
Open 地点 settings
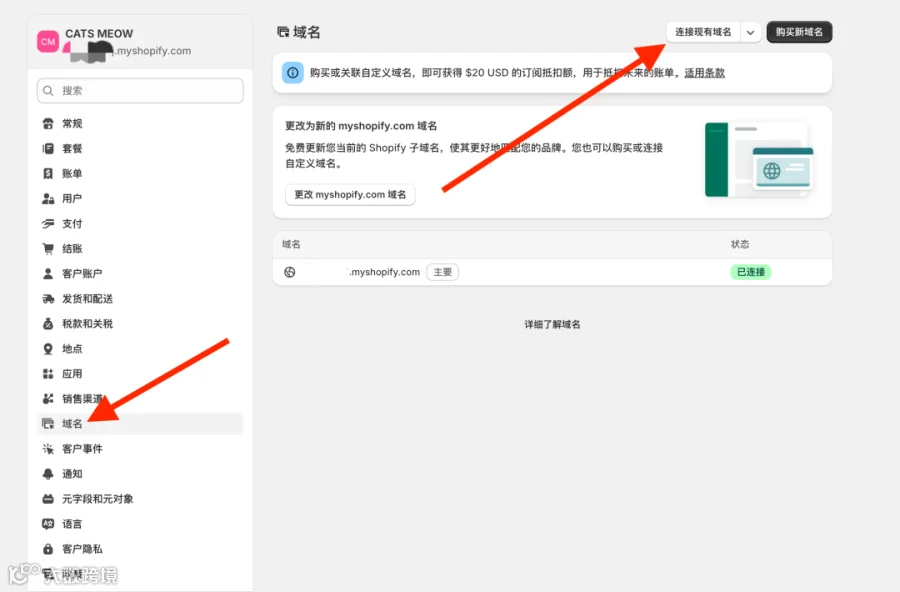pos(140,349)
